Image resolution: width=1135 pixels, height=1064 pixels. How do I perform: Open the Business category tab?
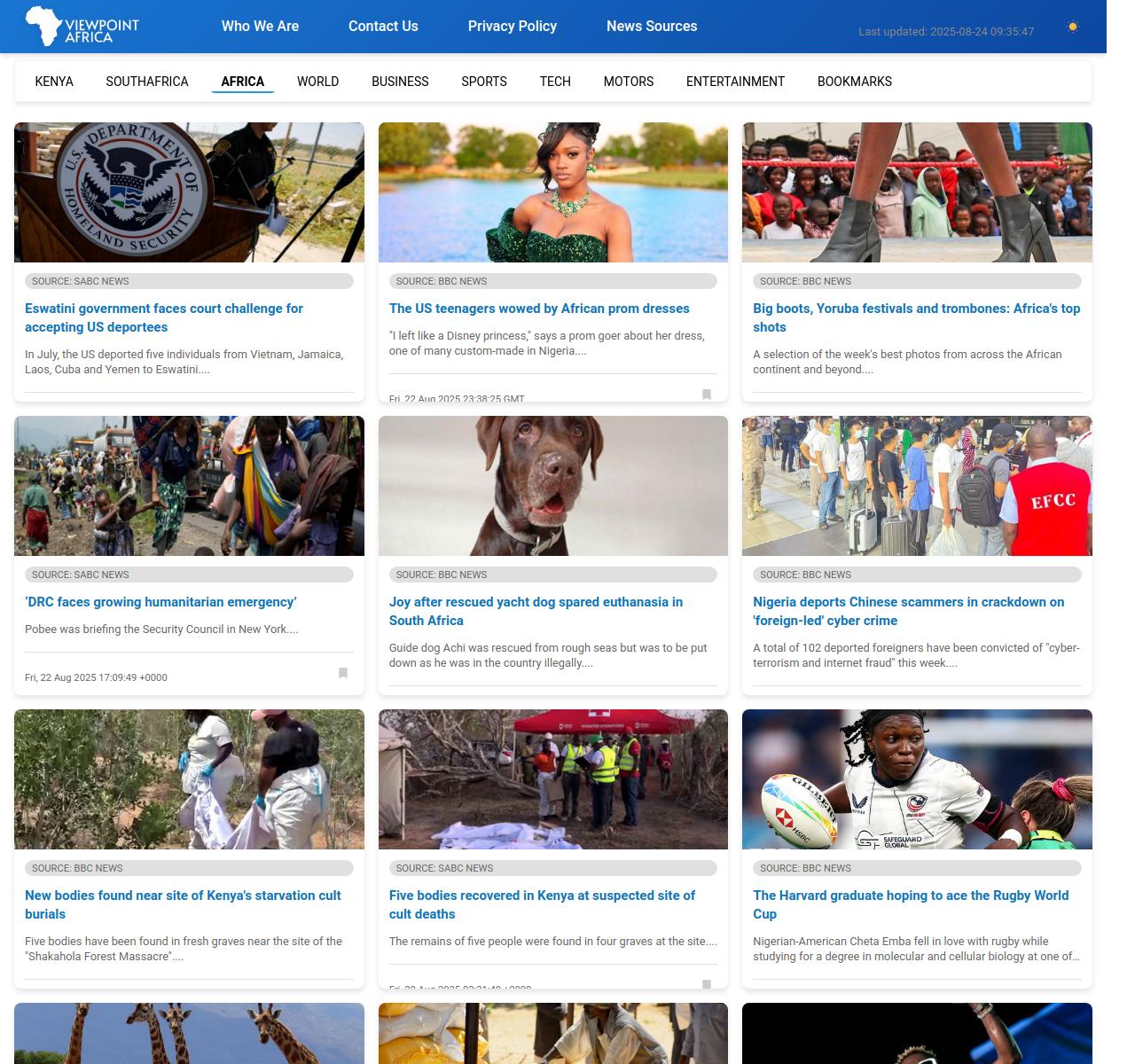[400, 82]
